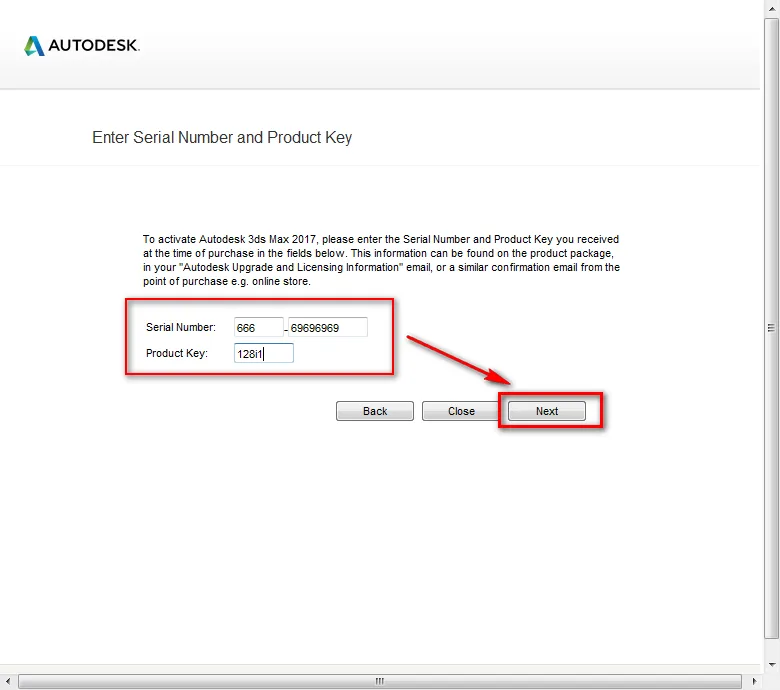This screenshot has height=690, width=780.
Task: Click the activation instructions paragraph
Action: point(381,260)
